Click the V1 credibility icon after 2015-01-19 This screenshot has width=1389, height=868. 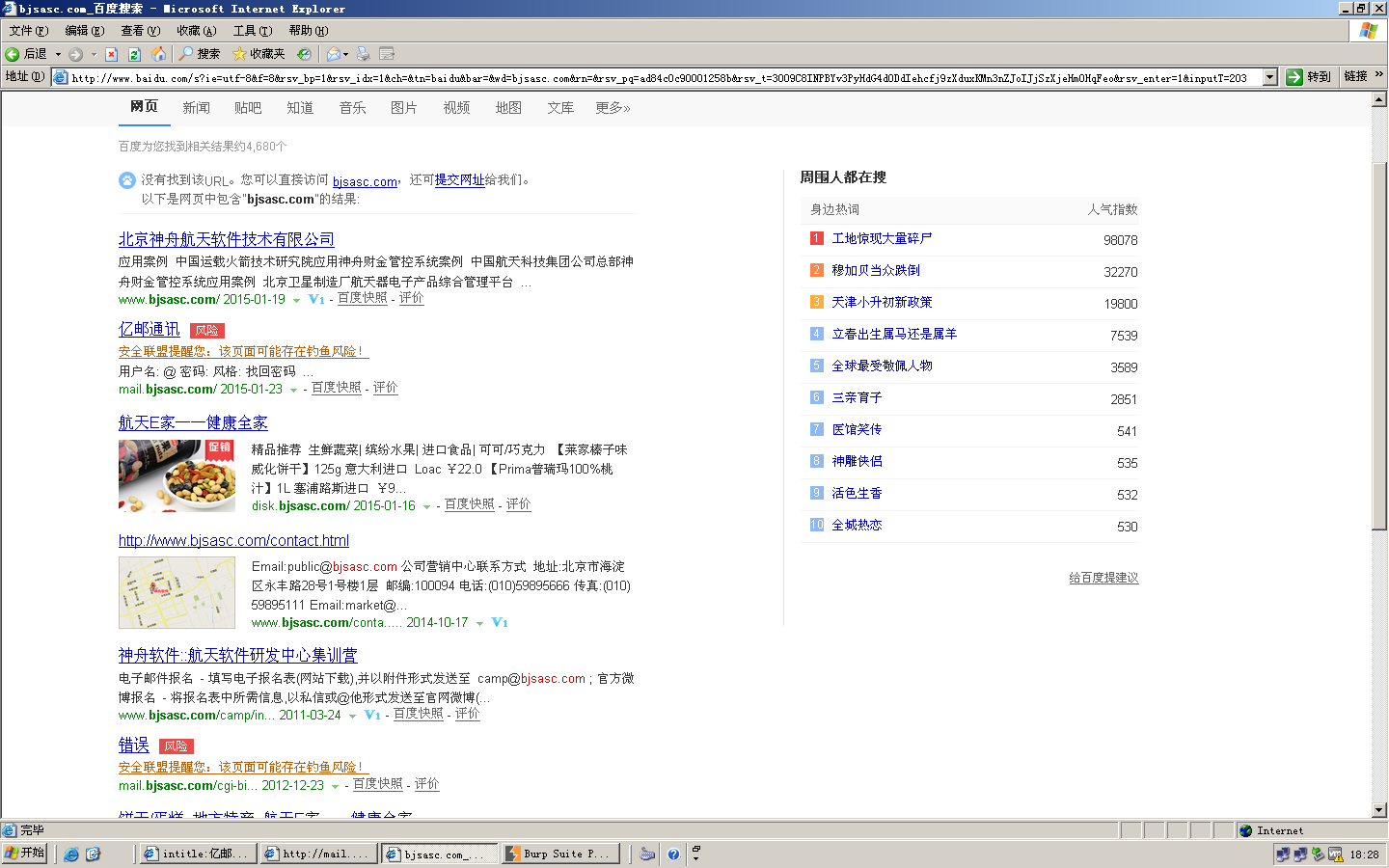pos(316,299)
